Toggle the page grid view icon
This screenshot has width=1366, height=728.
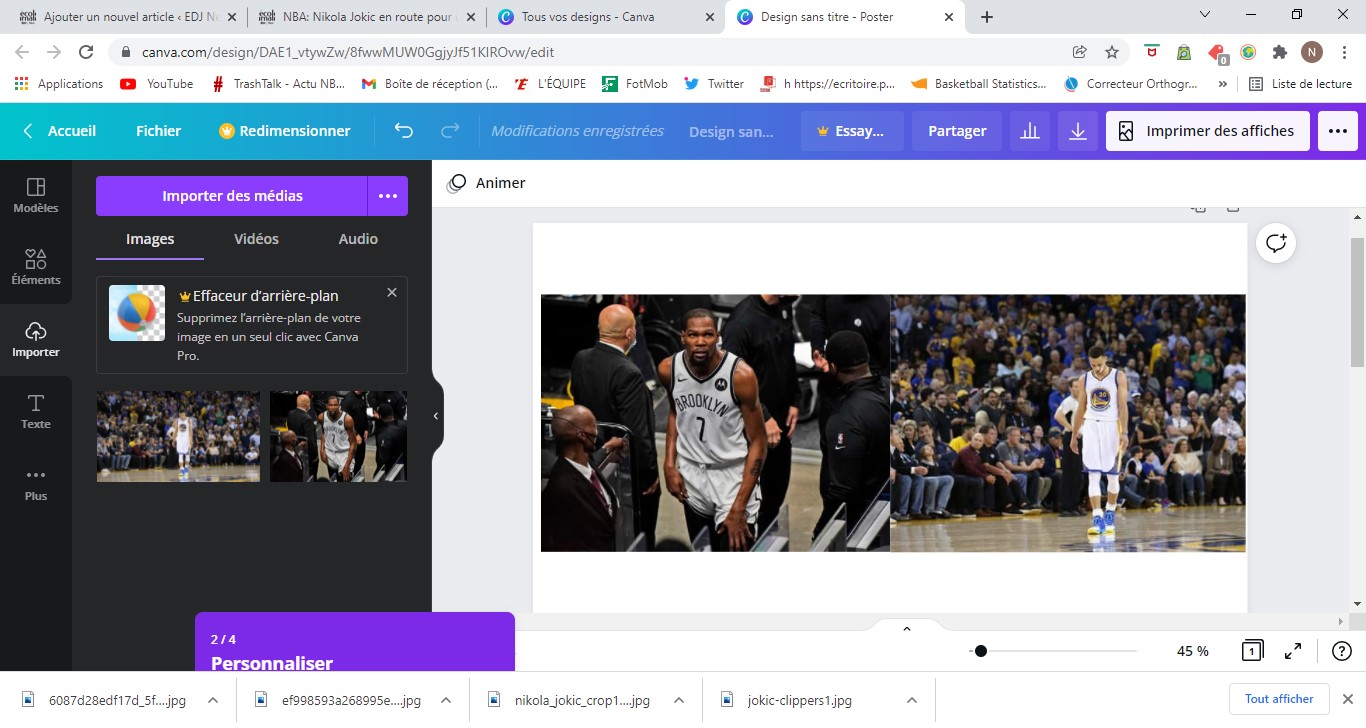[1251, 651]
